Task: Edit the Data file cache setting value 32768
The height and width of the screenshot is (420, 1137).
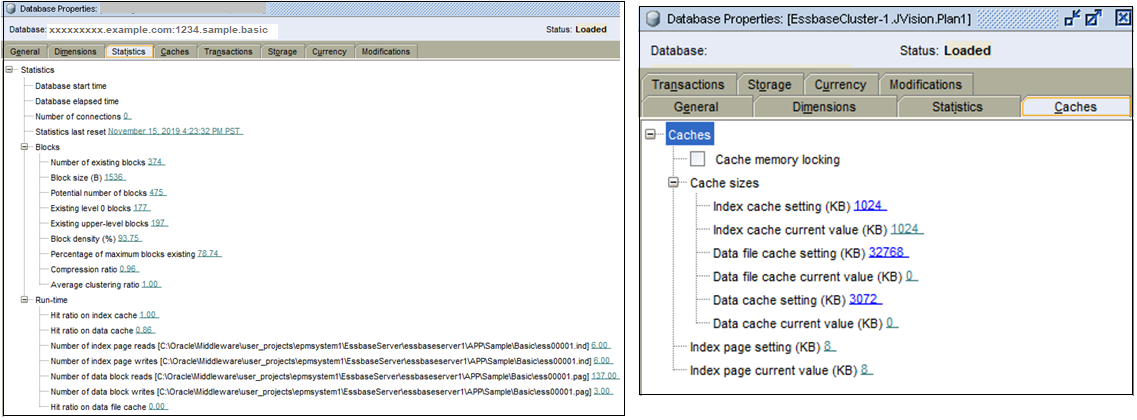Action: 888,253
